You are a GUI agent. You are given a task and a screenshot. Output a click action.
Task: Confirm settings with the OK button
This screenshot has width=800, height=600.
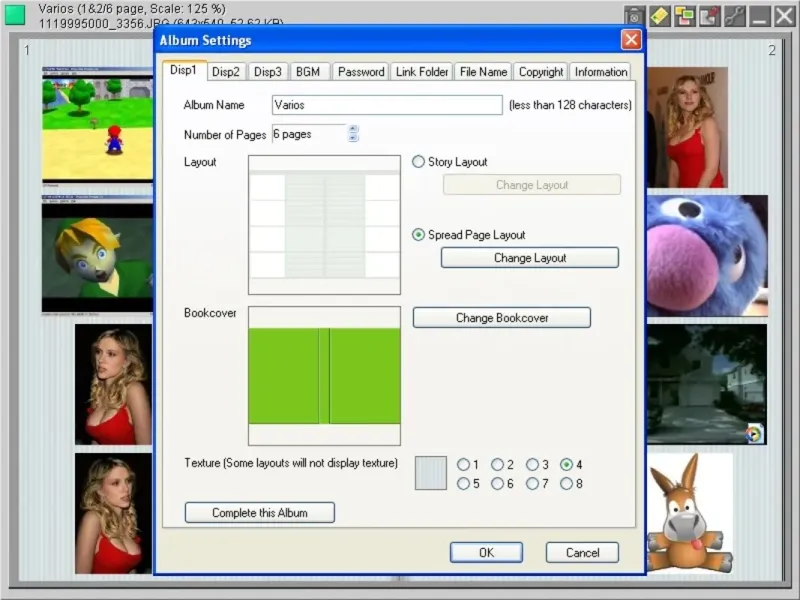486,553
